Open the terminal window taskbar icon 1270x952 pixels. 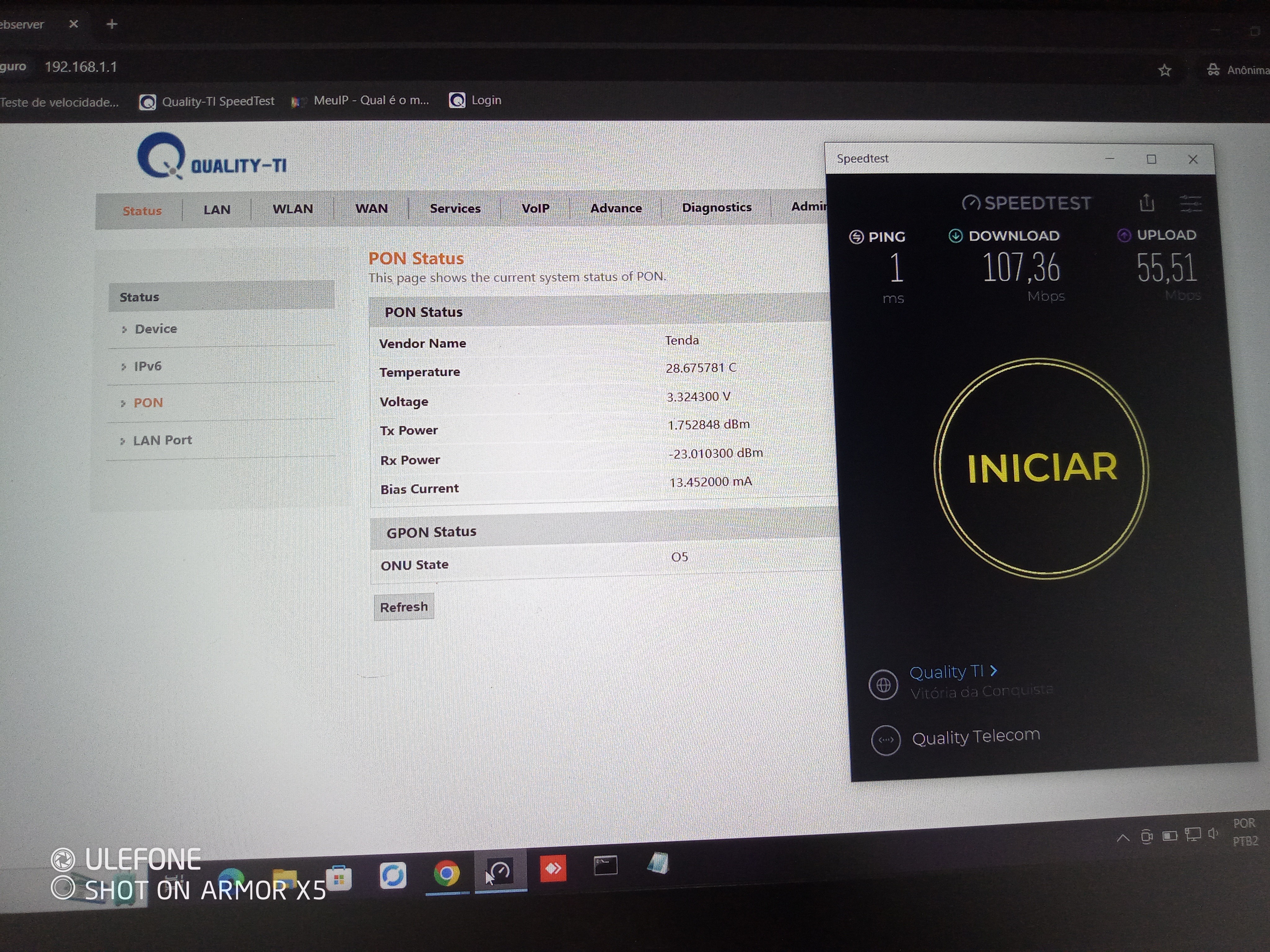click(605, 865)
